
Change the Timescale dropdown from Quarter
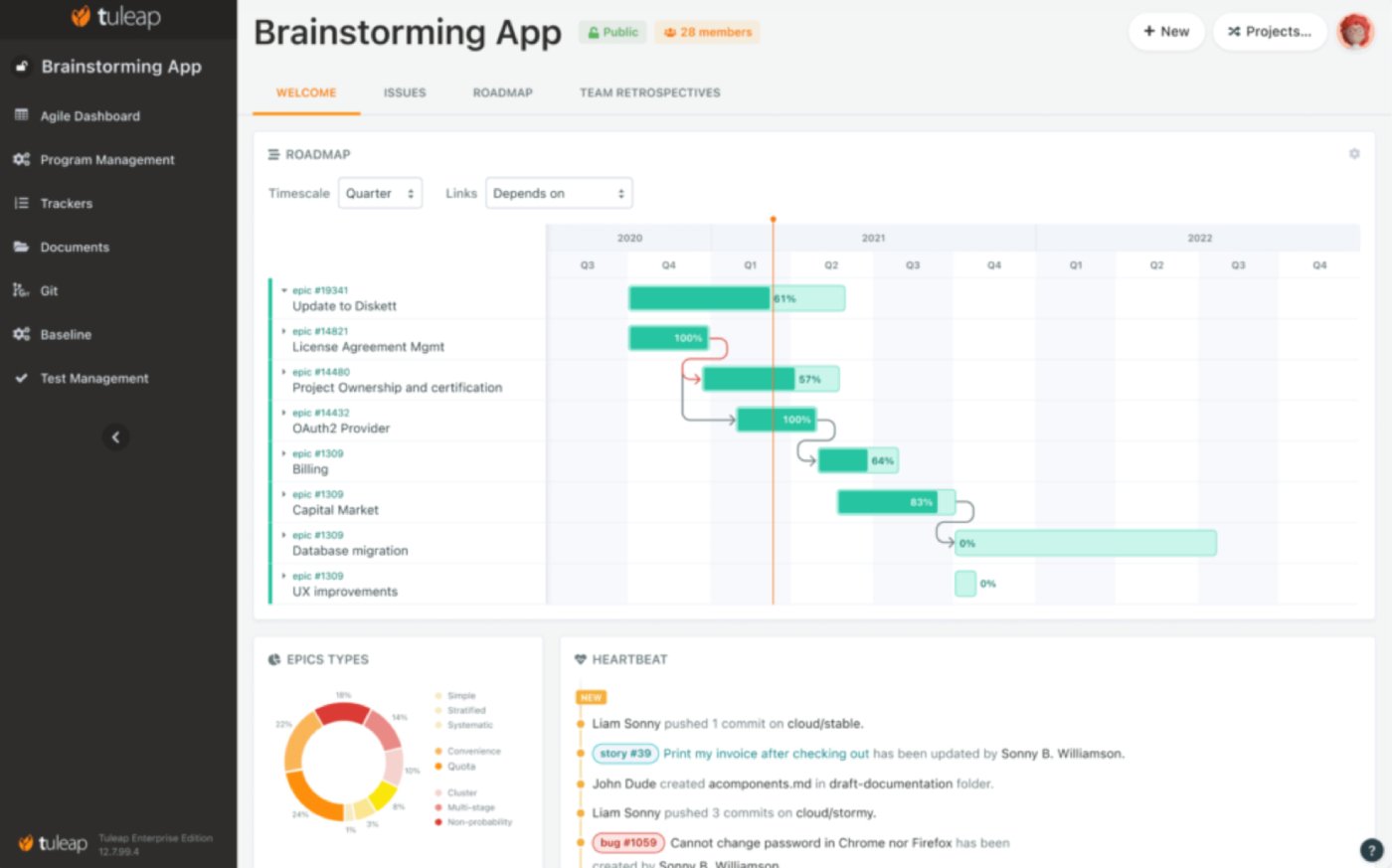click(380, 193)
